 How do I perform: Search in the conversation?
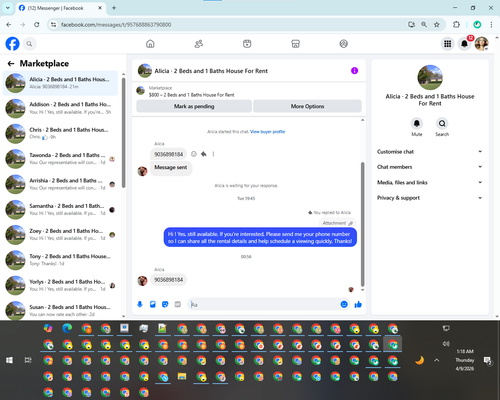[x=442, y=124]
